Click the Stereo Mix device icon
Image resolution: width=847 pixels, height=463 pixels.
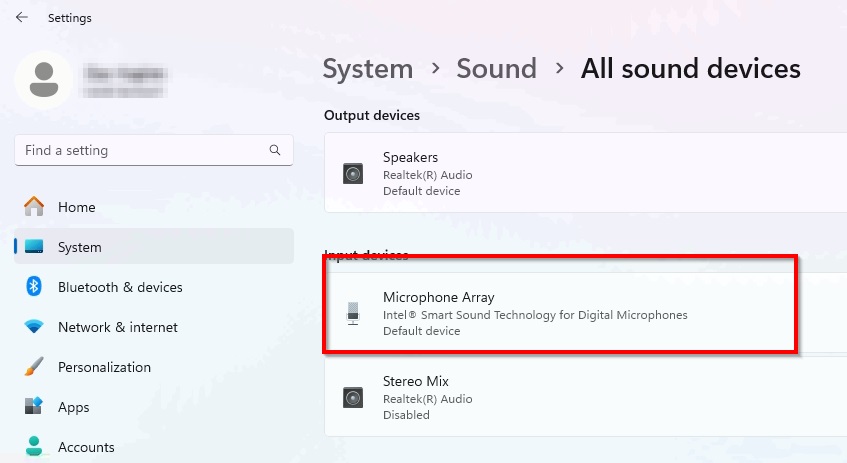353,398
